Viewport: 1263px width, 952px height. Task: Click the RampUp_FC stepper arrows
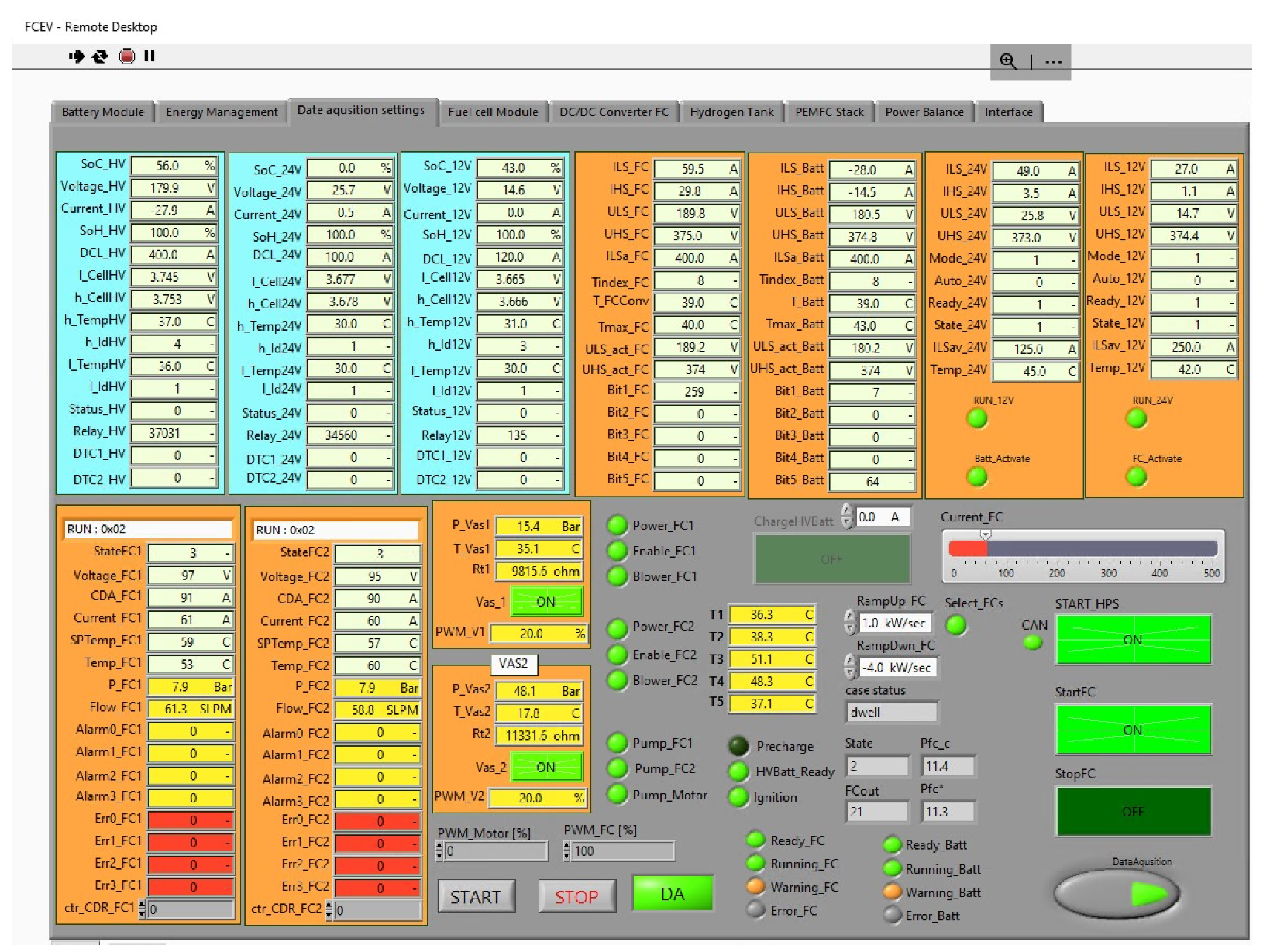(x=850, y=623)
